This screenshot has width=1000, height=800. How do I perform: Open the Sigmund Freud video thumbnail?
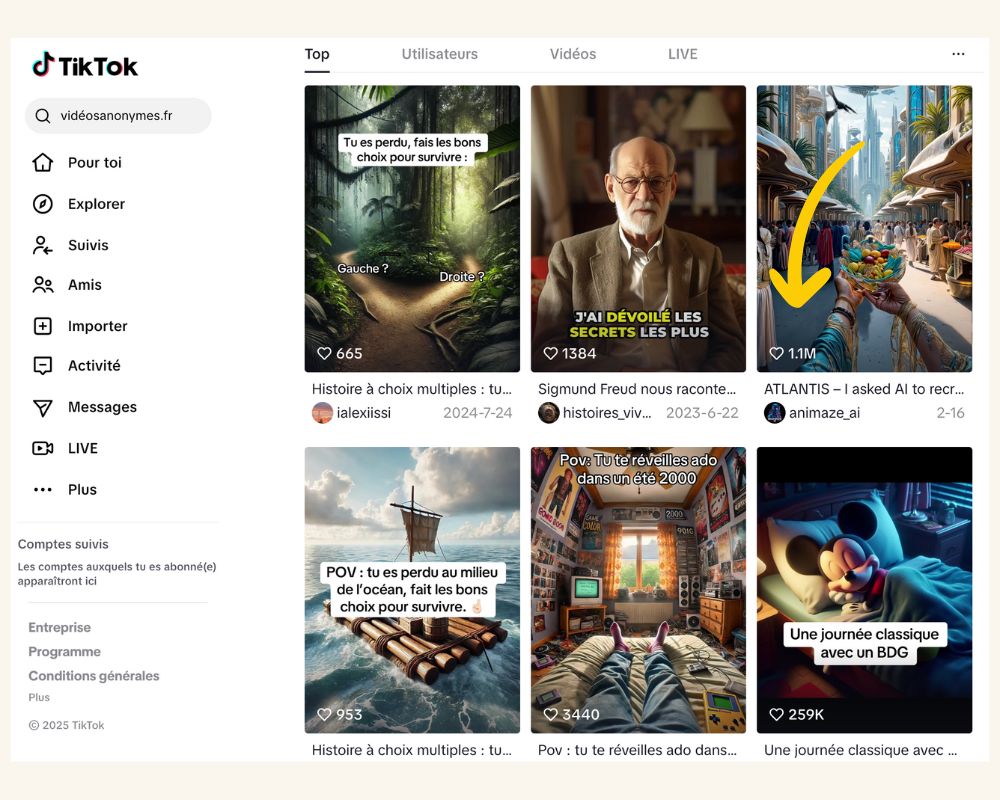click(x=638, y=228)
